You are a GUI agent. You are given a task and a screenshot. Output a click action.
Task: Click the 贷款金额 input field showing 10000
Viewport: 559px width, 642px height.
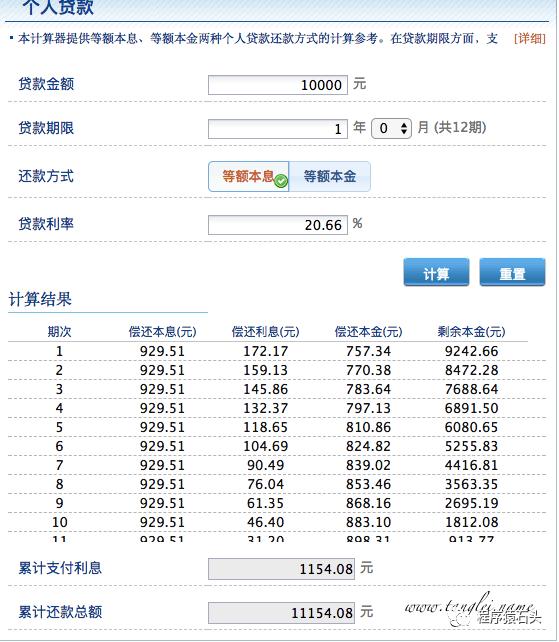pos(278,85)
